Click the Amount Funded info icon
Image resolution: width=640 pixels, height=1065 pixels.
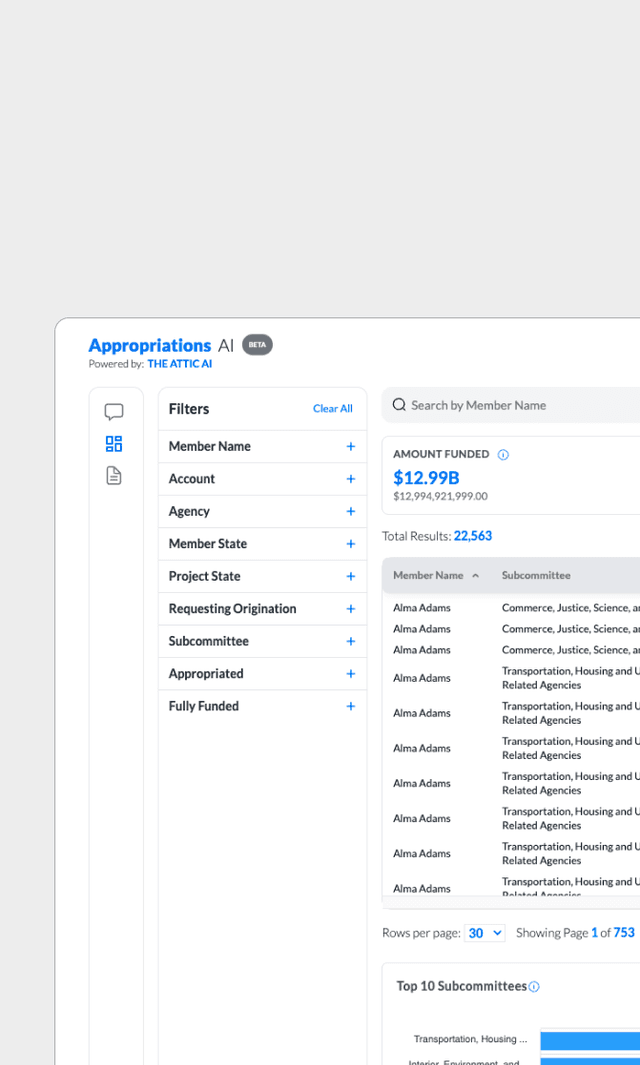tap(503, 455)
